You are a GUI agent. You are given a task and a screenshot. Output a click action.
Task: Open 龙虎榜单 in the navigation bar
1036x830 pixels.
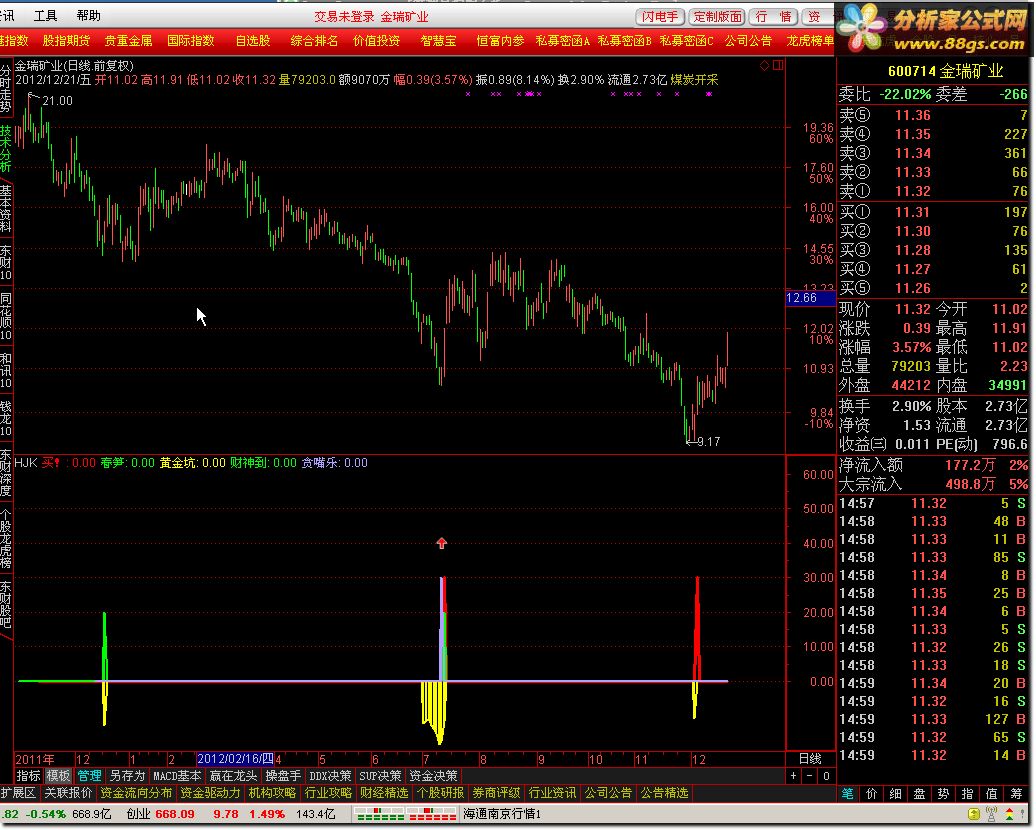[x=810, y=41]
